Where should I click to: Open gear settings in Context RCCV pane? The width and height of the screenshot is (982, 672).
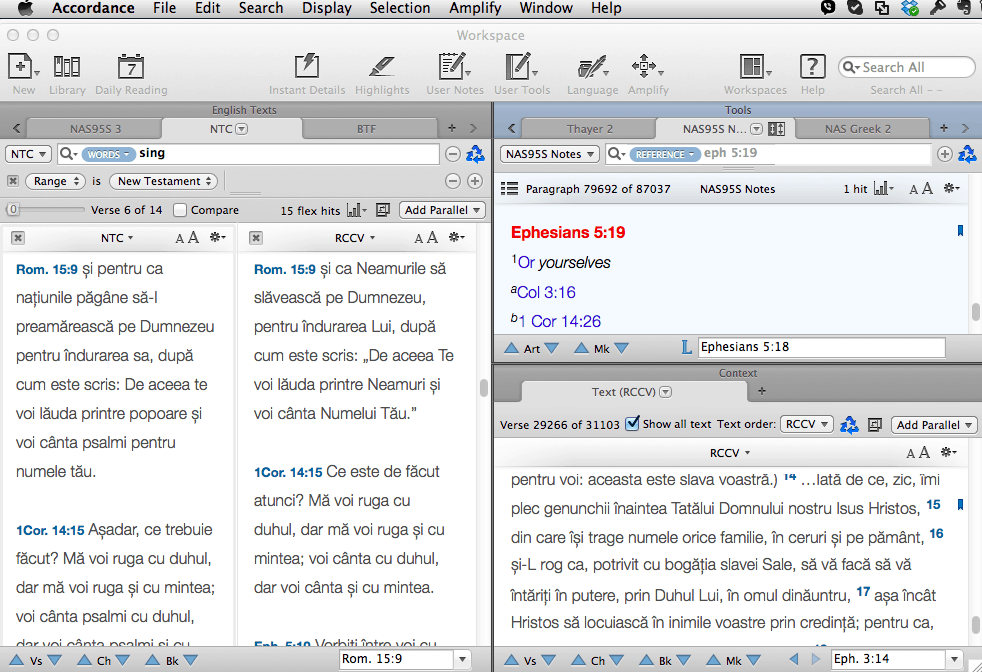click(949, 452)
